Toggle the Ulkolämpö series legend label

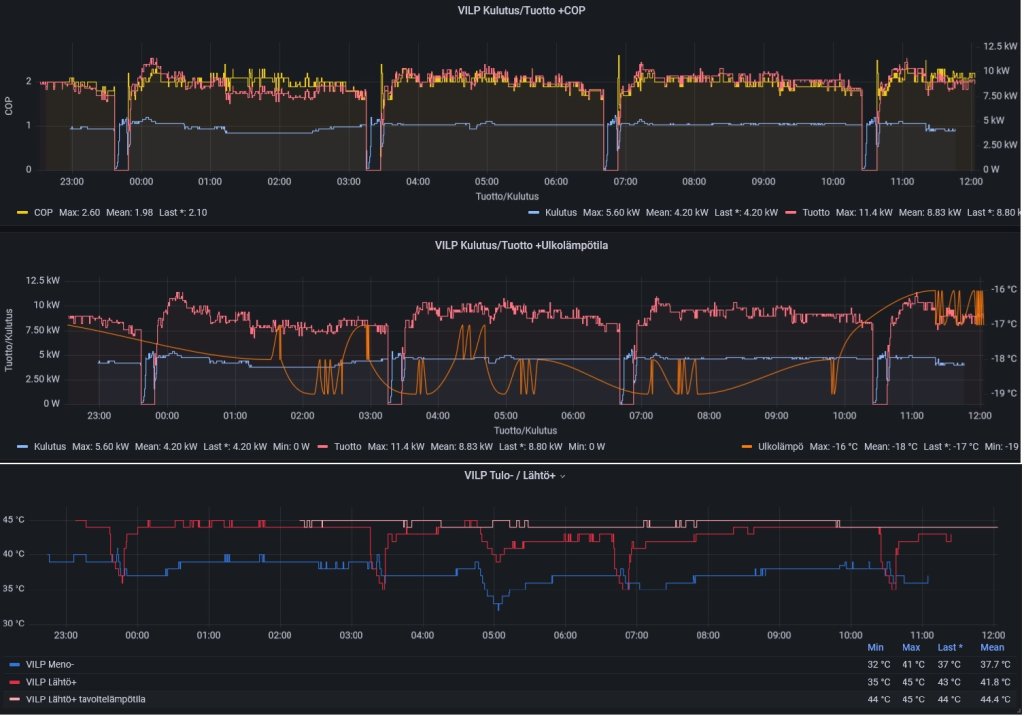[x=781, y=446]
